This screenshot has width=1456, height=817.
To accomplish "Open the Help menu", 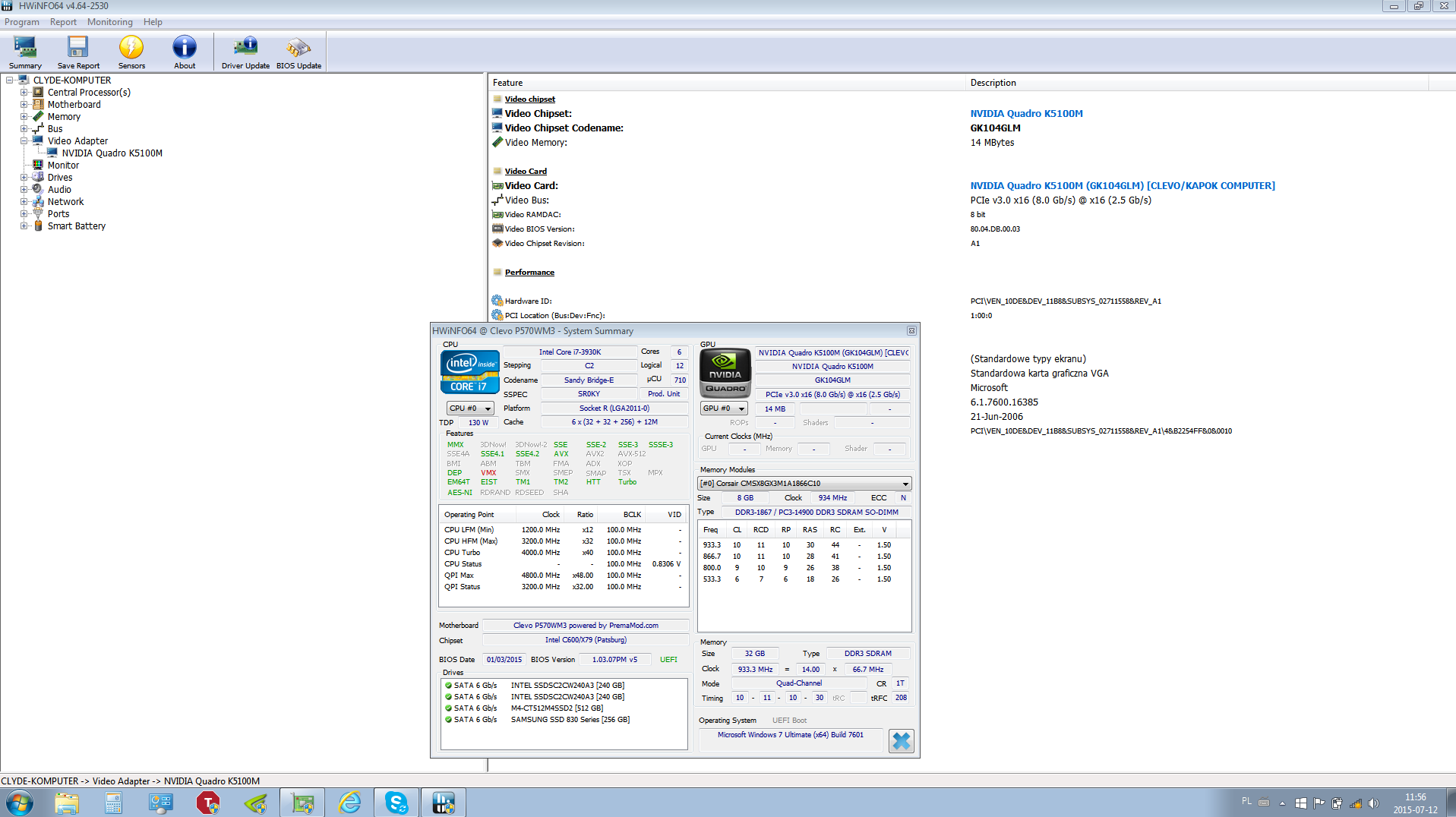I will tap(153, 22).
